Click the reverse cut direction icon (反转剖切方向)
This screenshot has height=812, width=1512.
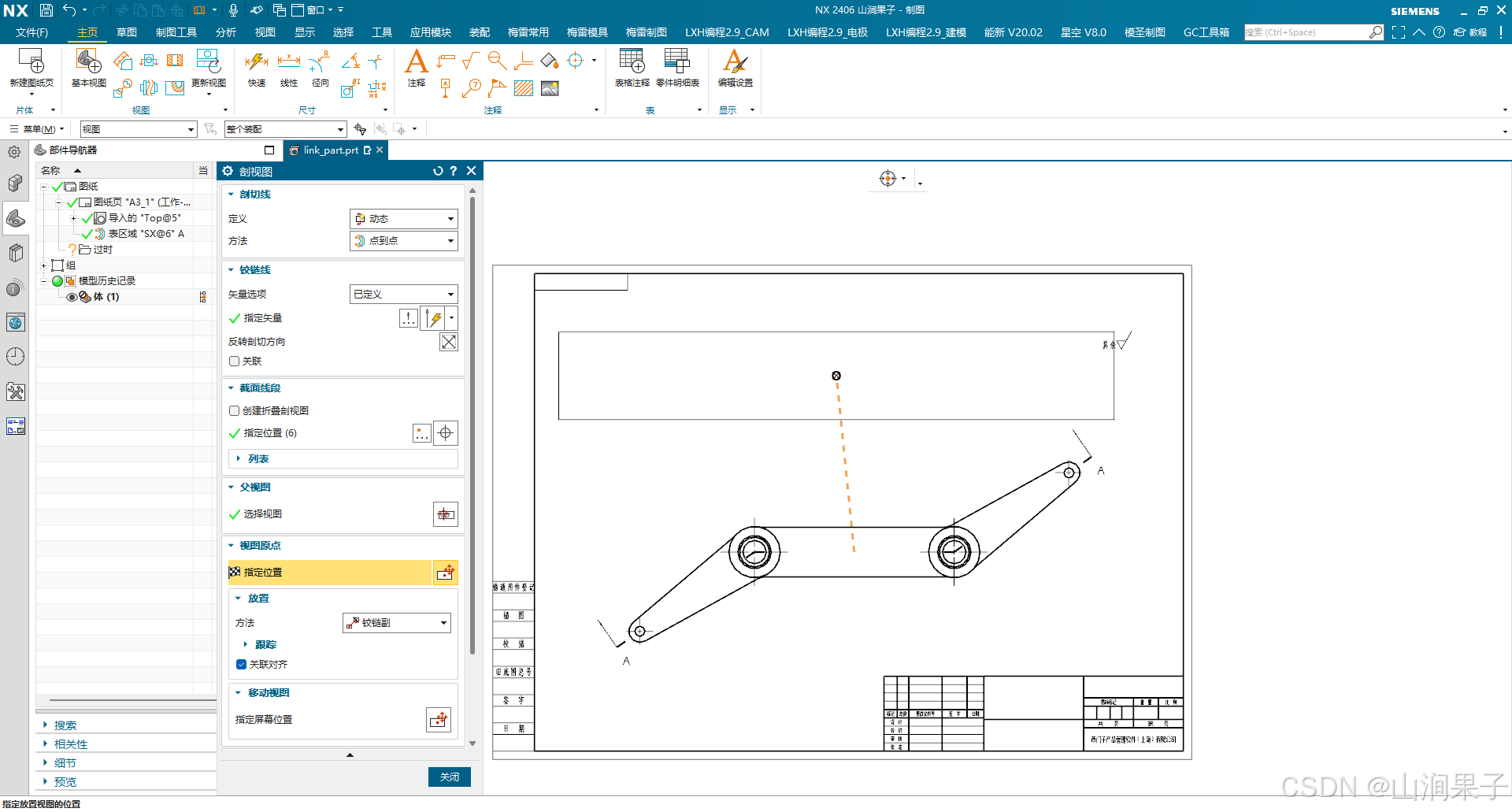point(448,342)
